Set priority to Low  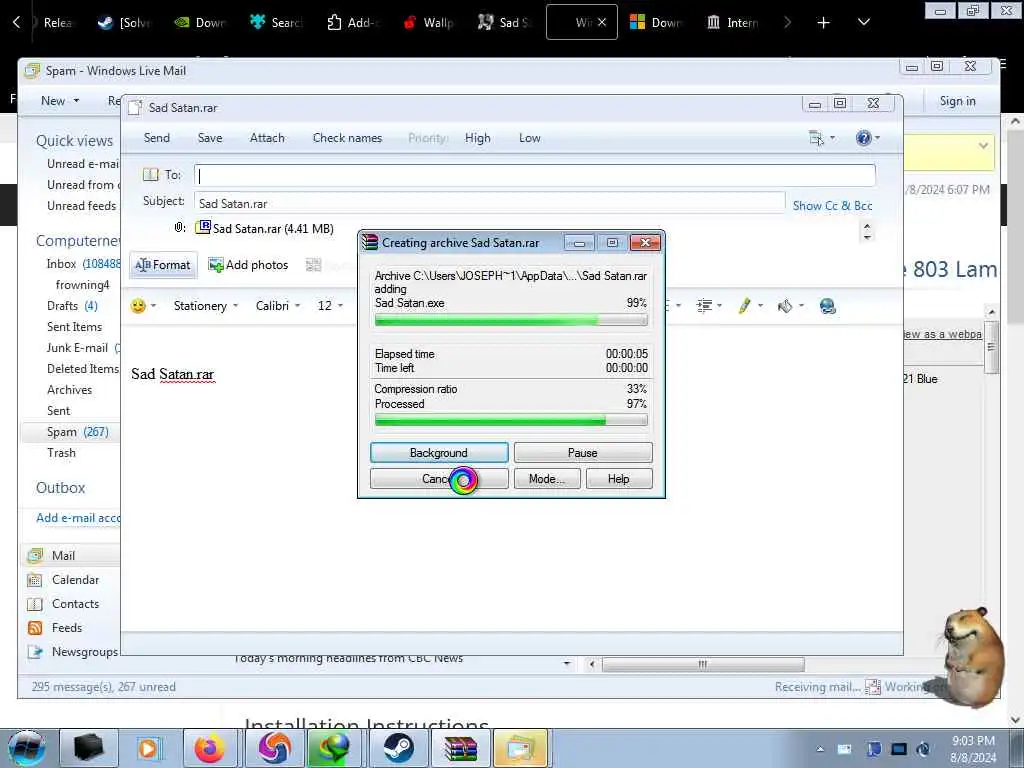point(530,138)
